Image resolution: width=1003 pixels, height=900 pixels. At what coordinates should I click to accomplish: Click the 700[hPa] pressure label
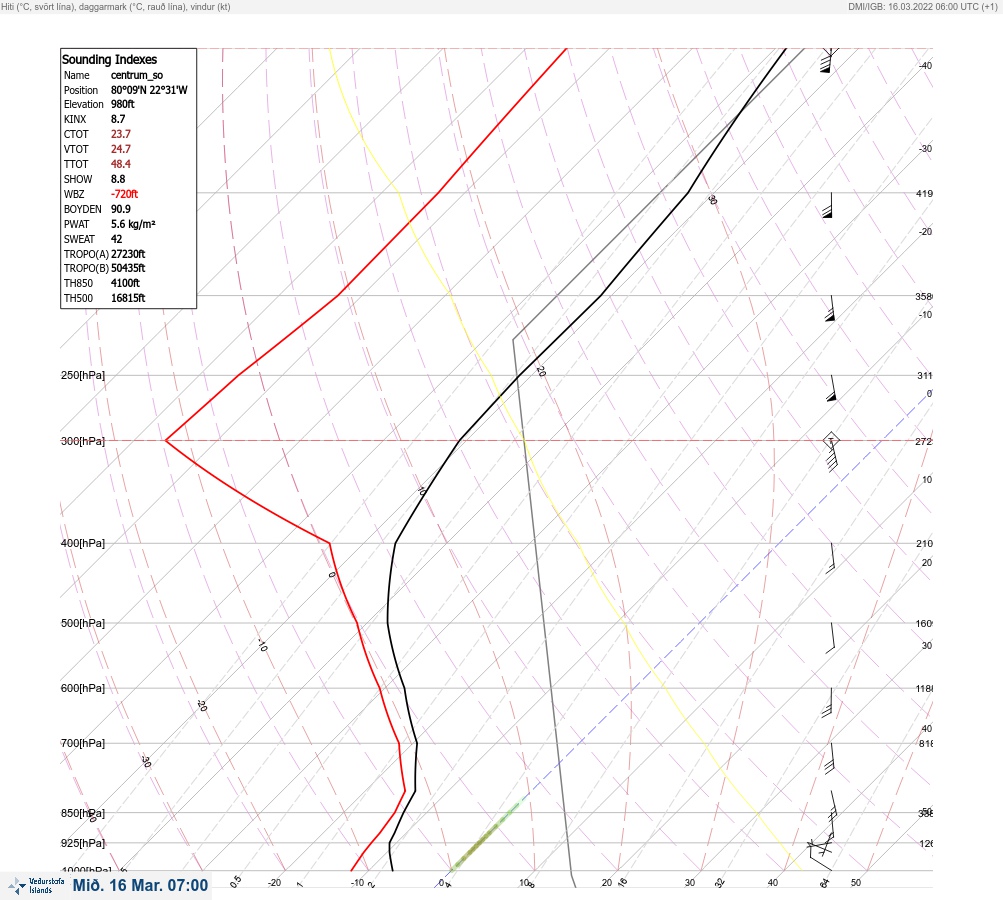coord(83,743)
